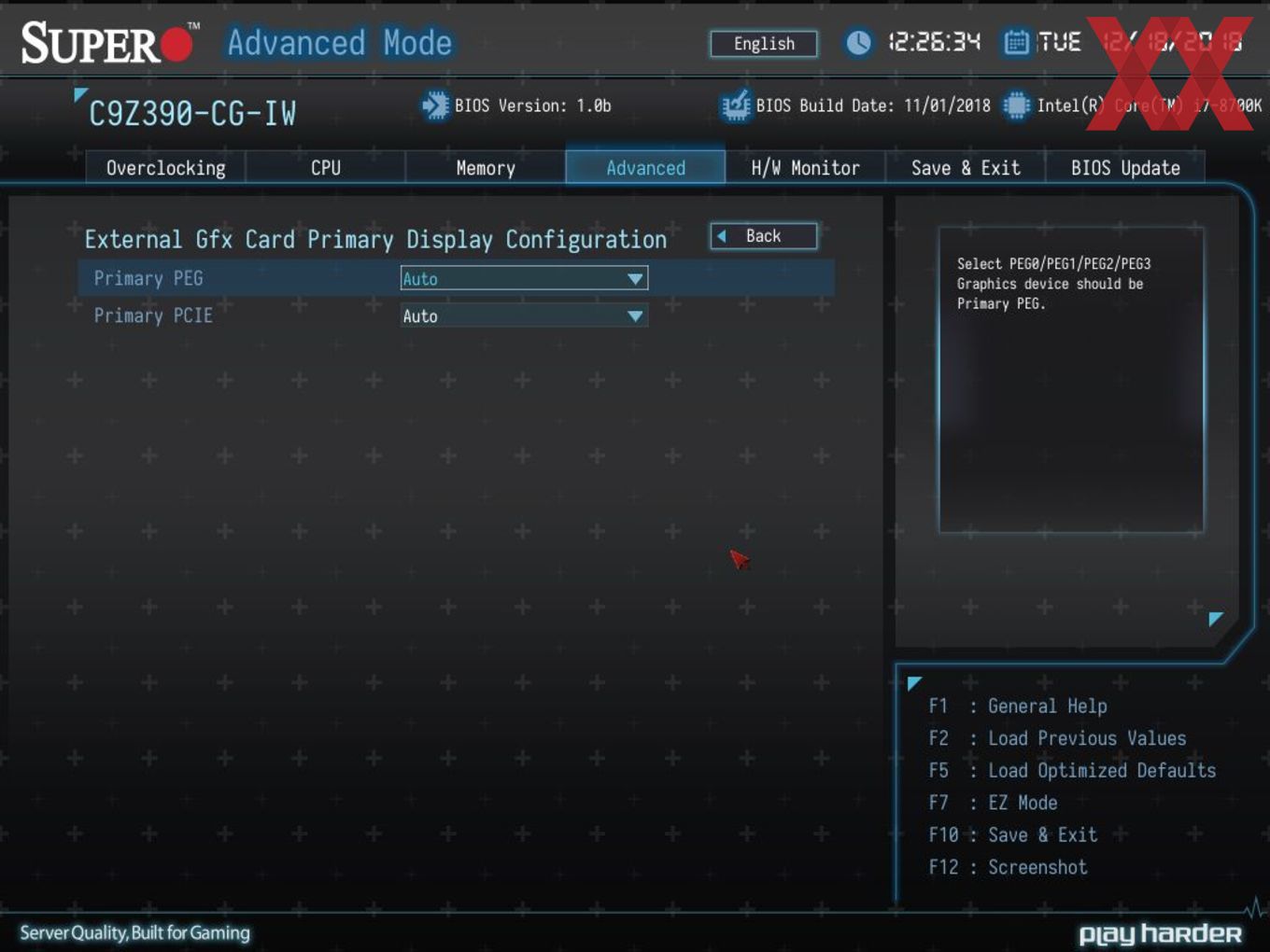
Task: Click the BIOS Build Date icon
Action: (736, 105)
